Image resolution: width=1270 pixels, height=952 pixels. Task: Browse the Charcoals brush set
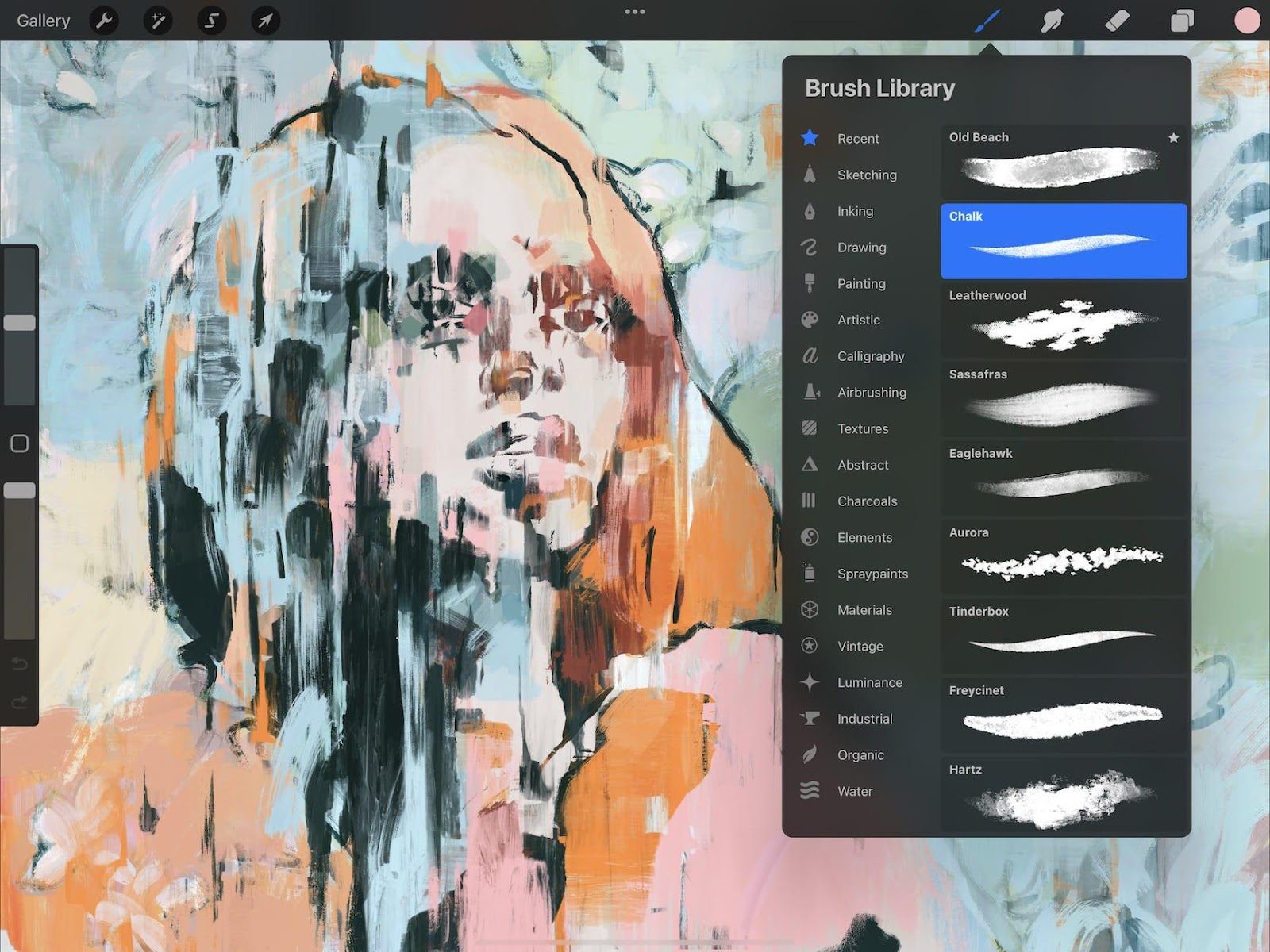tap(867, 501)
